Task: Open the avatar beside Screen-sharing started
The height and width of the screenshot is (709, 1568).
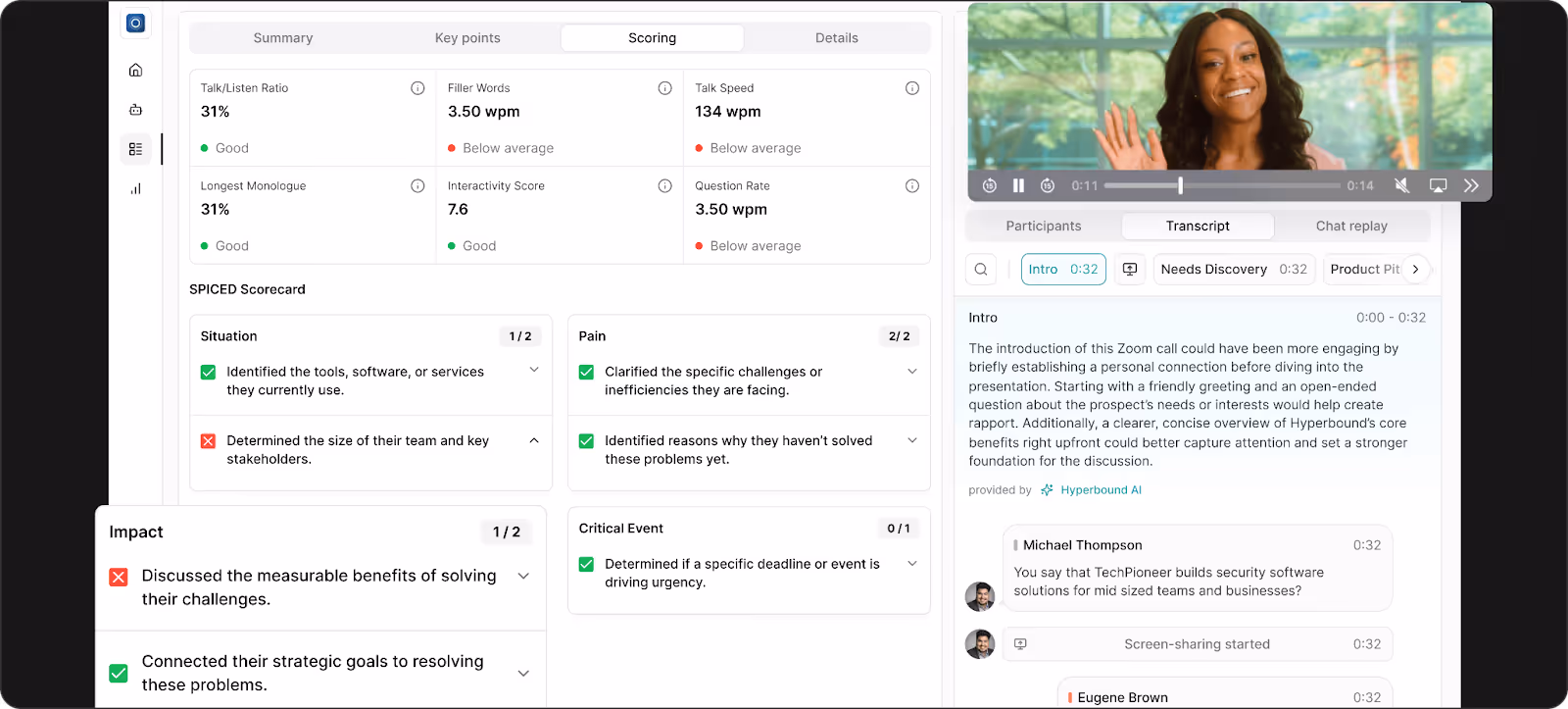Action: tap(980, 644)
